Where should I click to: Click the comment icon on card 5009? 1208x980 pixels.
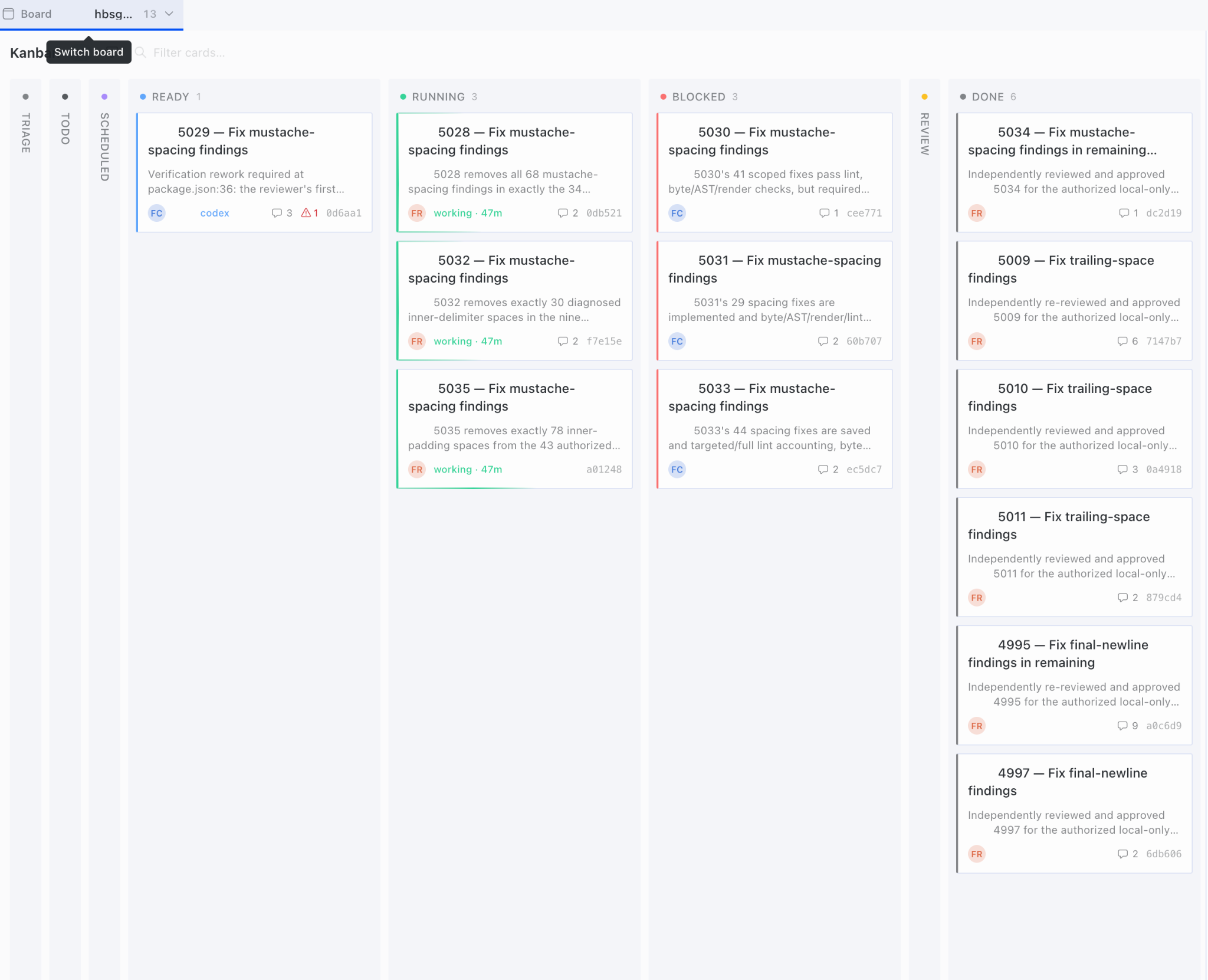pos(1122,341)
